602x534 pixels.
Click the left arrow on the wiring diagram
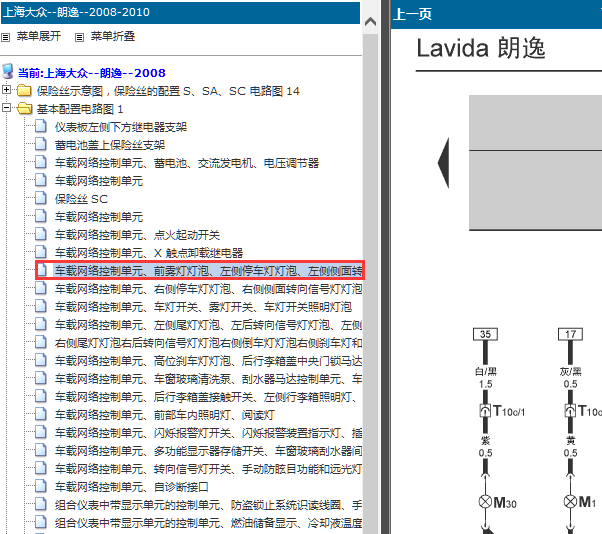click(443, 163)
